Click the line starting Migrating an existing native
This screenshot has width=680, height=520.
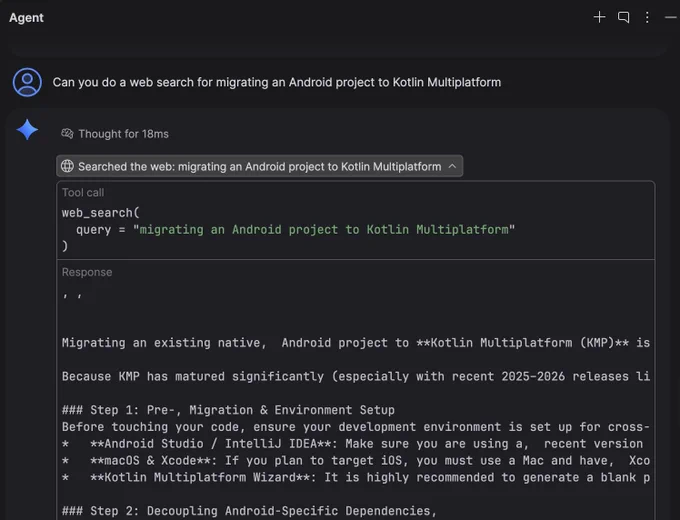tap(356, 343)
